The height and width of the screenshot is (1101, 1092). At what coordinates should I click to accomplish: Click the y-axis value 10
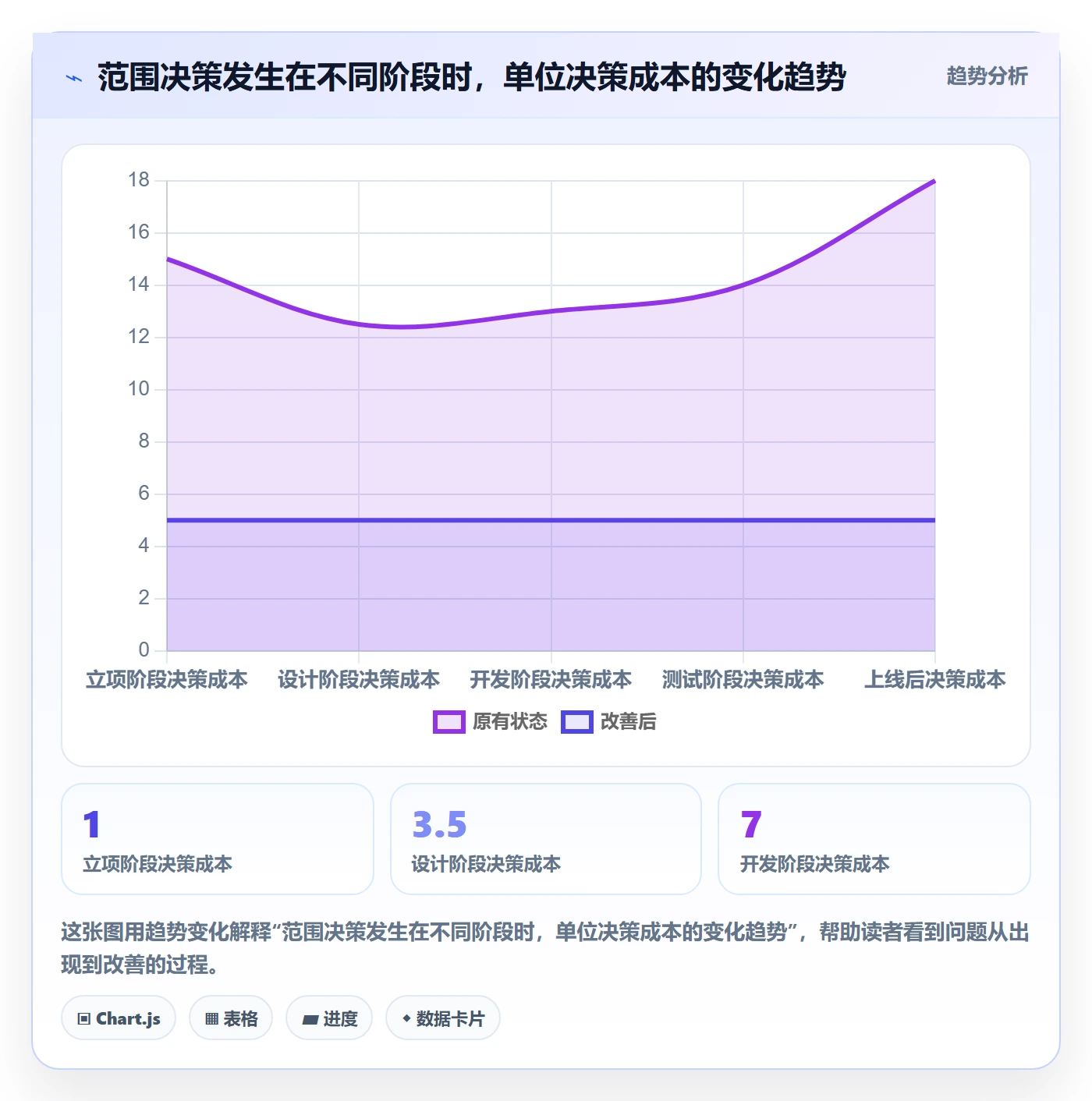(x=139, y=389)
